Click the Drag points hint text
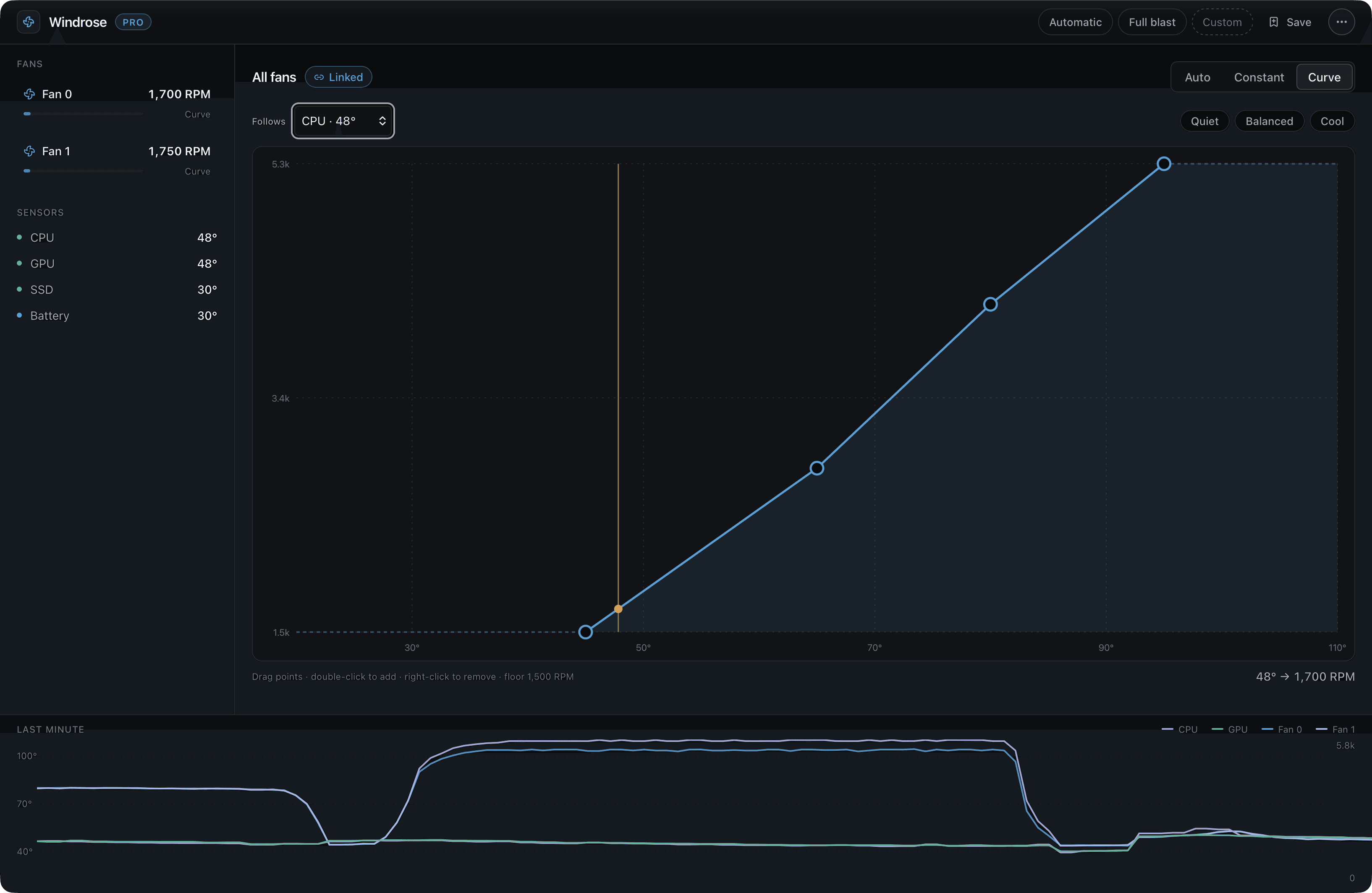The height and width of the screenshot is (893, 1372). (x=413, y=676)
